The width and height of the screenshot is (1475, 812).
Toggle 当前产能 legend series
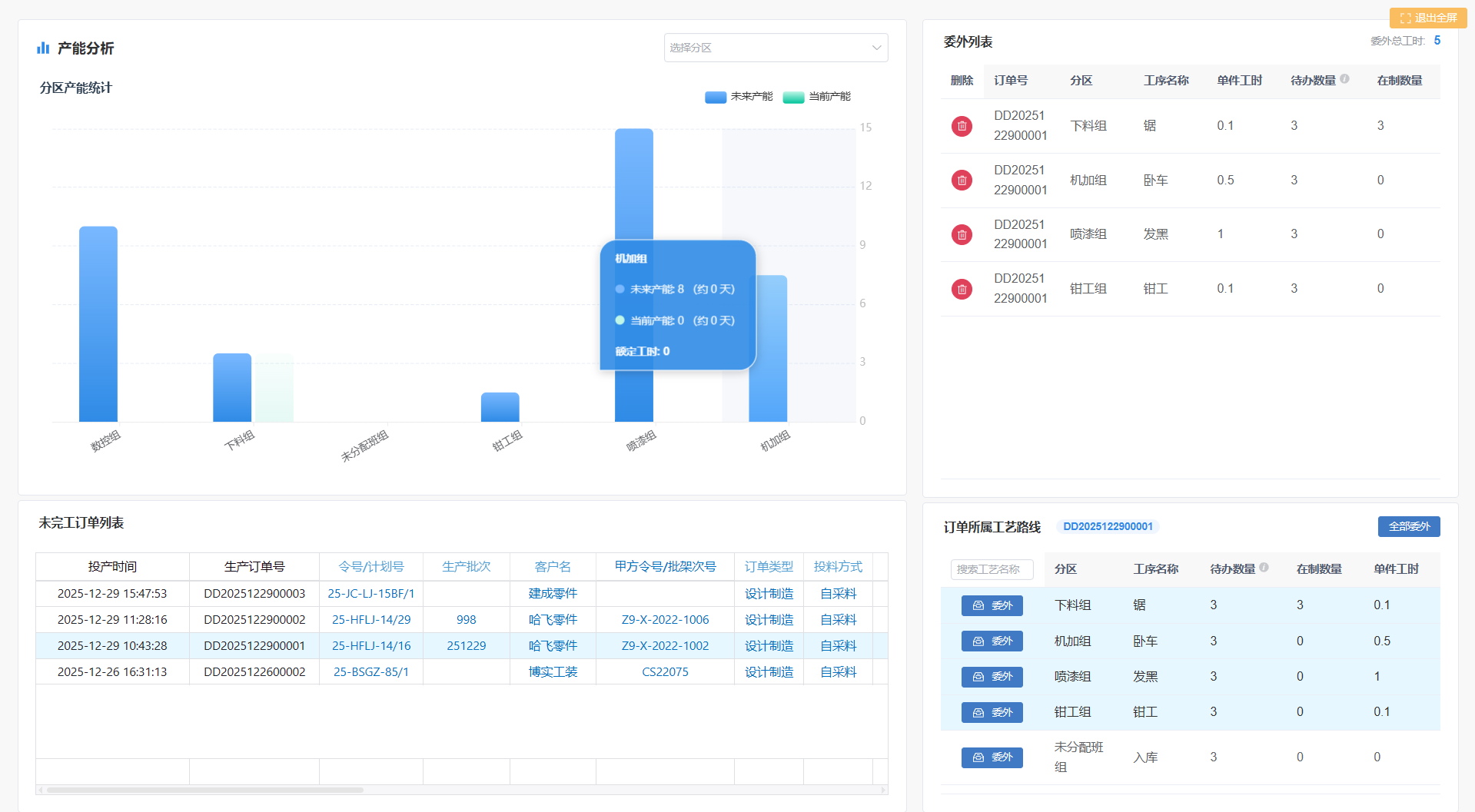(816, 97)
